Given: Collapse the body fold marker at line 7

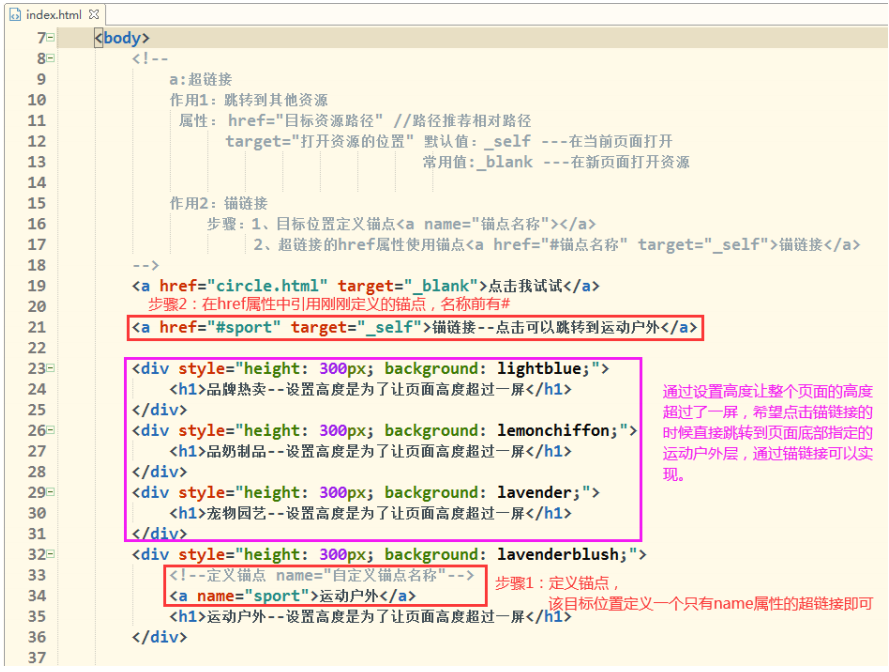Looking at the screenshot, I should 50,37.
